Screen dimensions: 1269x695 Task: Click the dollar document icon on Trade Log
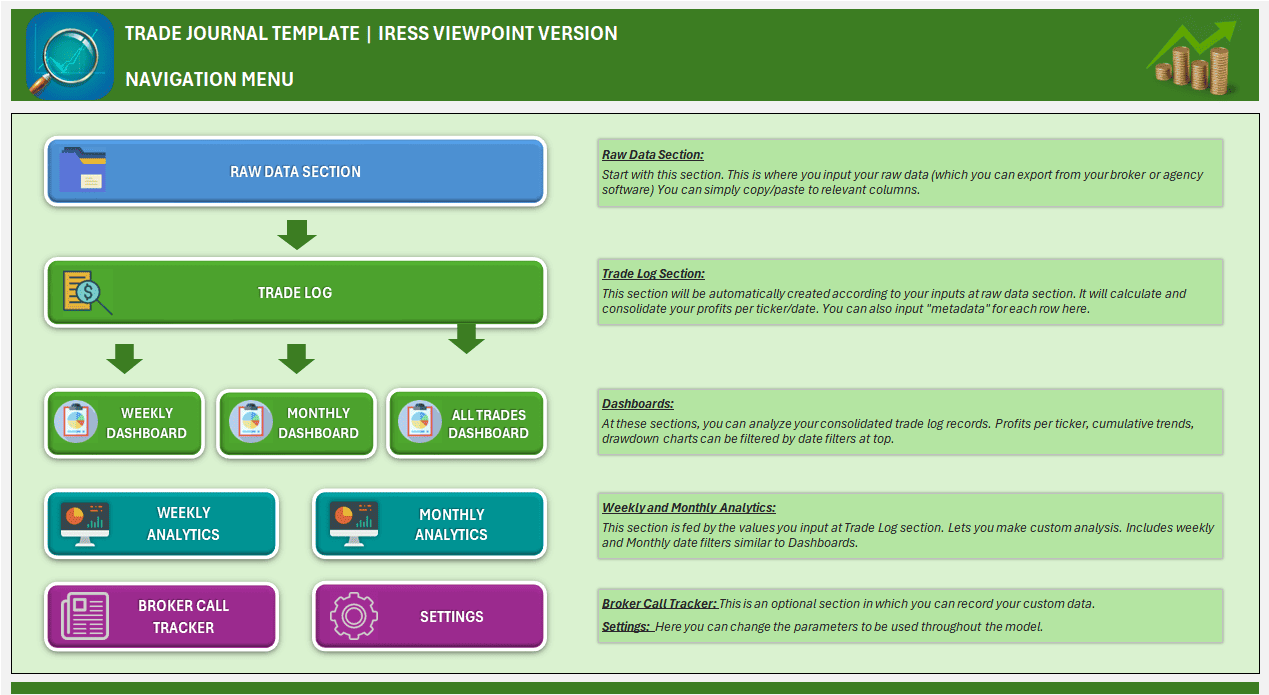tap(87, 292)
